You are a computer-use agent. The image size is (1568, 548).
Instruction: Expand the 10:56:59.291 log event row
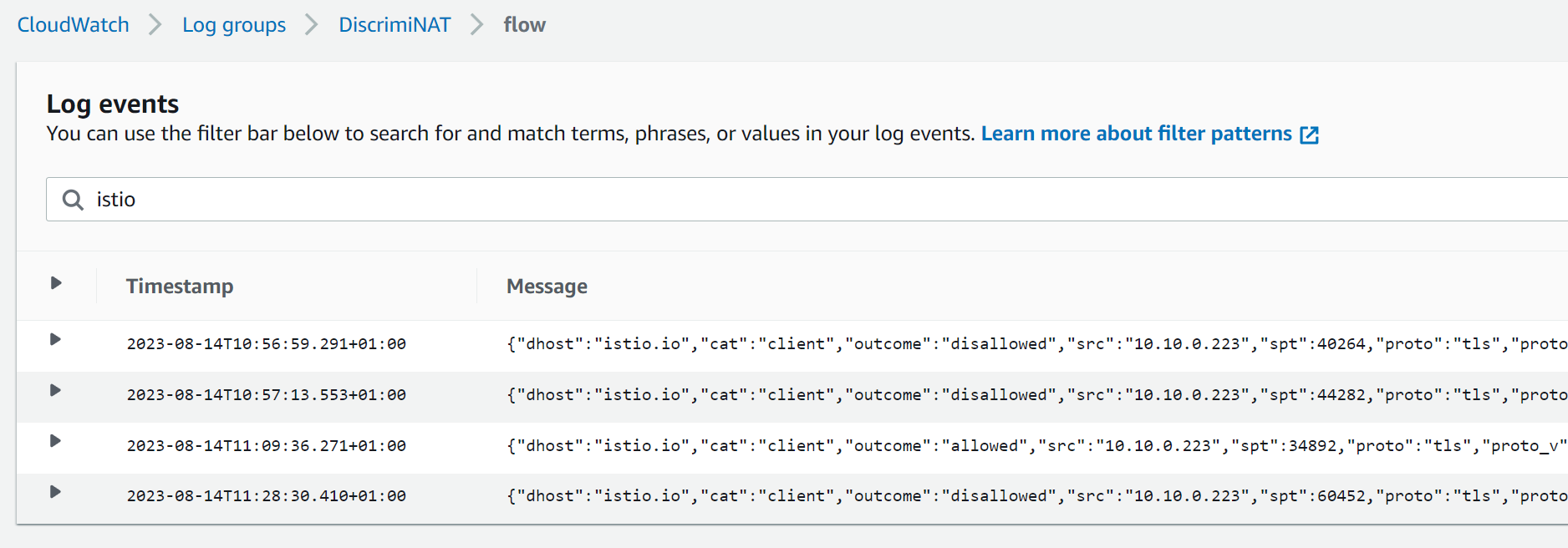pyautogui.click(x=55, y=339)
